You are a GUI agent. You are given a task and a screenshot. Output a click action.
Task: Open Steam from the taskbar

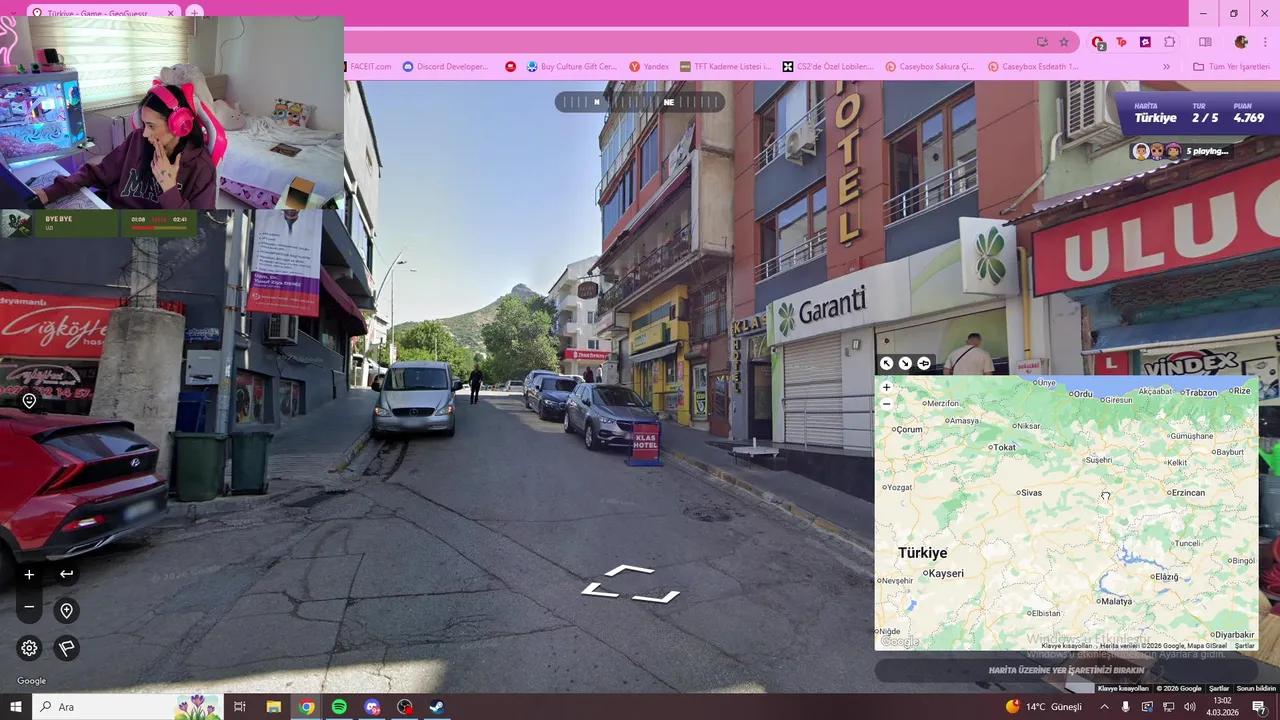(437, 707)
